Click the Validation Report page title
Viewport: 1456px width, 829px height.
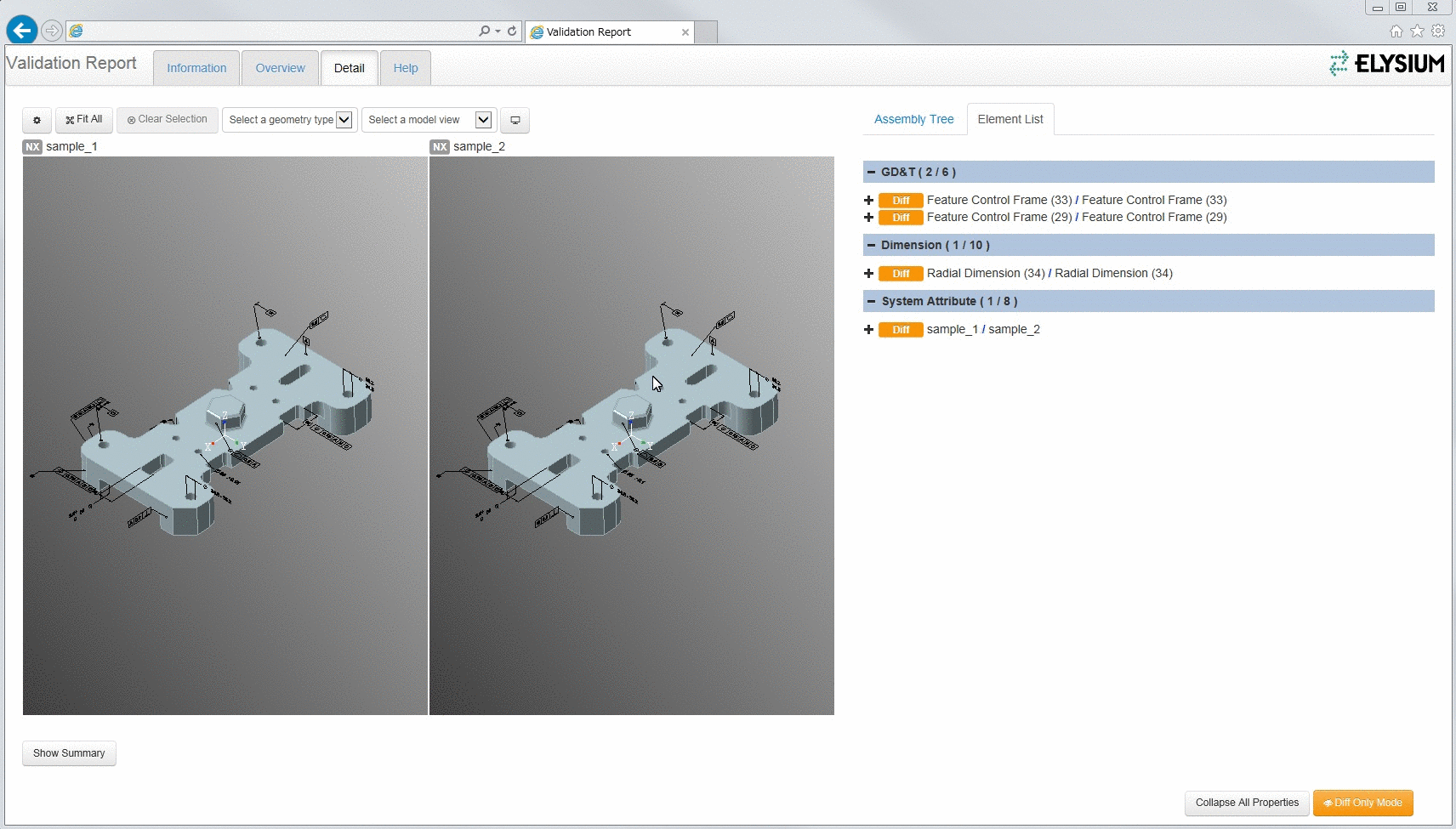pyautogui.click(x=71, y=63)
